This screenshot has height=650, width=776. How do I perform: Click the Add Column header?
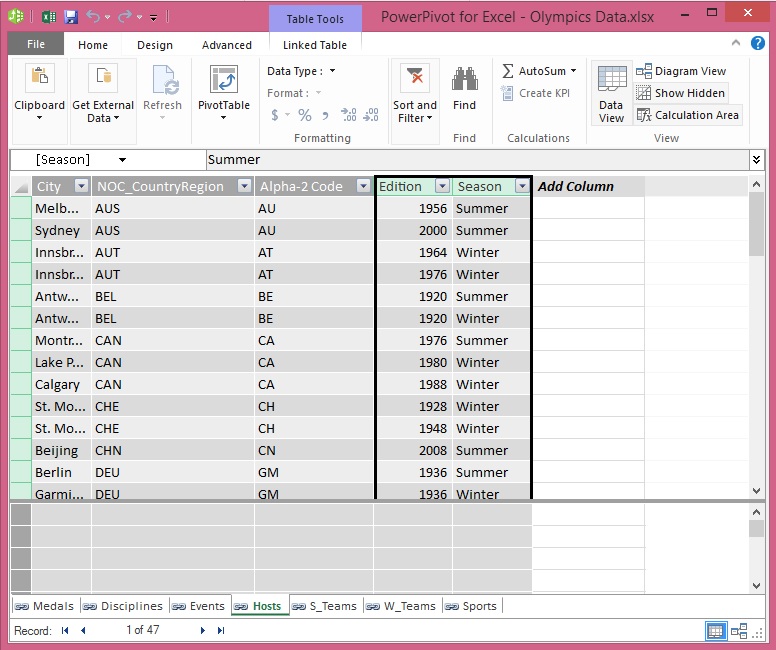pyautogui.click(x=588, y=187)
